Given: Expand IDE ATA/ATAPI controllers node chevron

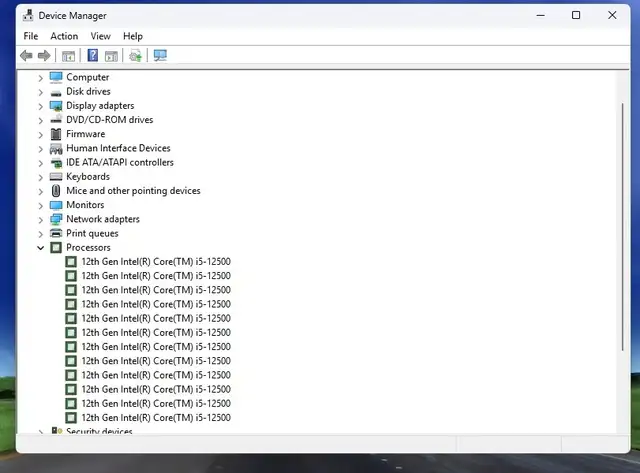Looking at the screenshot, I should 40,163.
